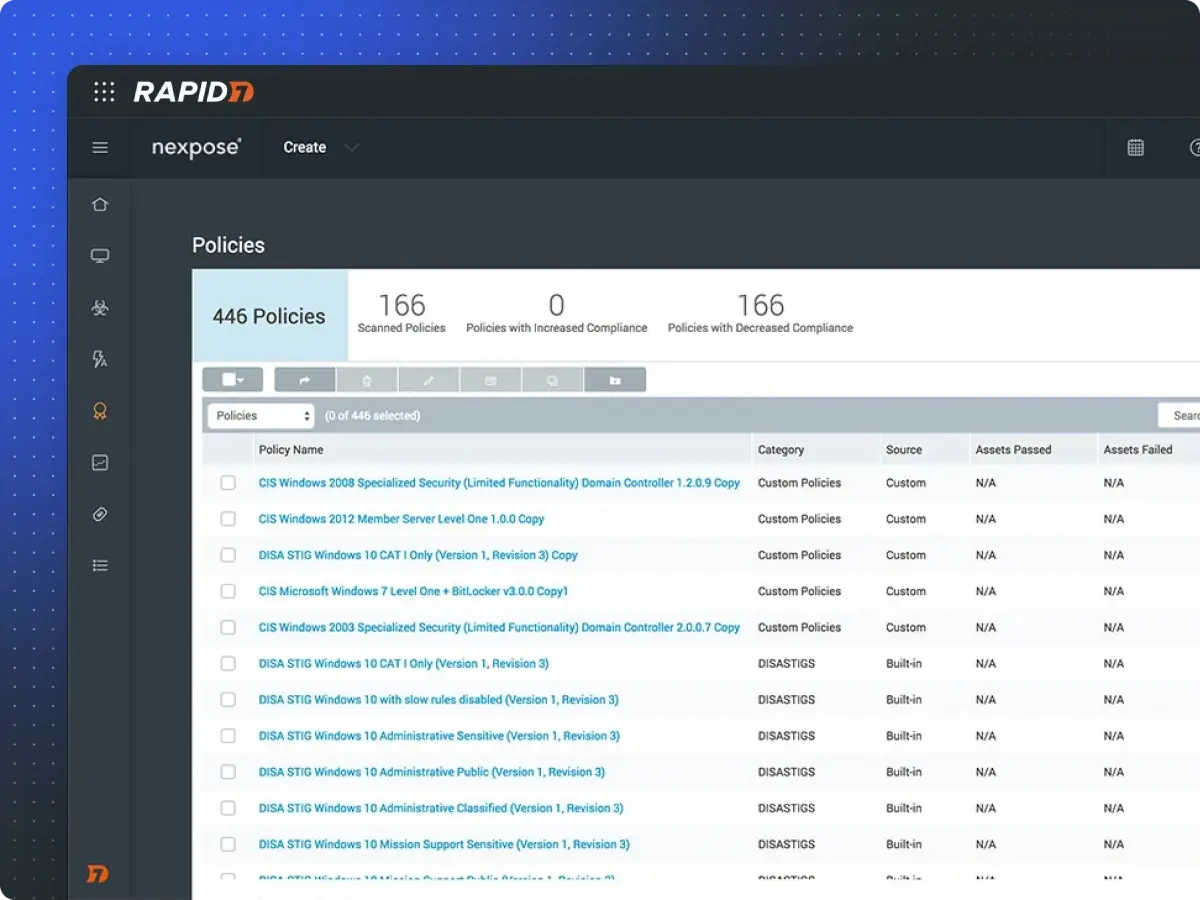This screenshot has width=1200, height=900.
Task: Open CIS Windows 2012 Member Server Level One Copy
Action: click(401, 519)
